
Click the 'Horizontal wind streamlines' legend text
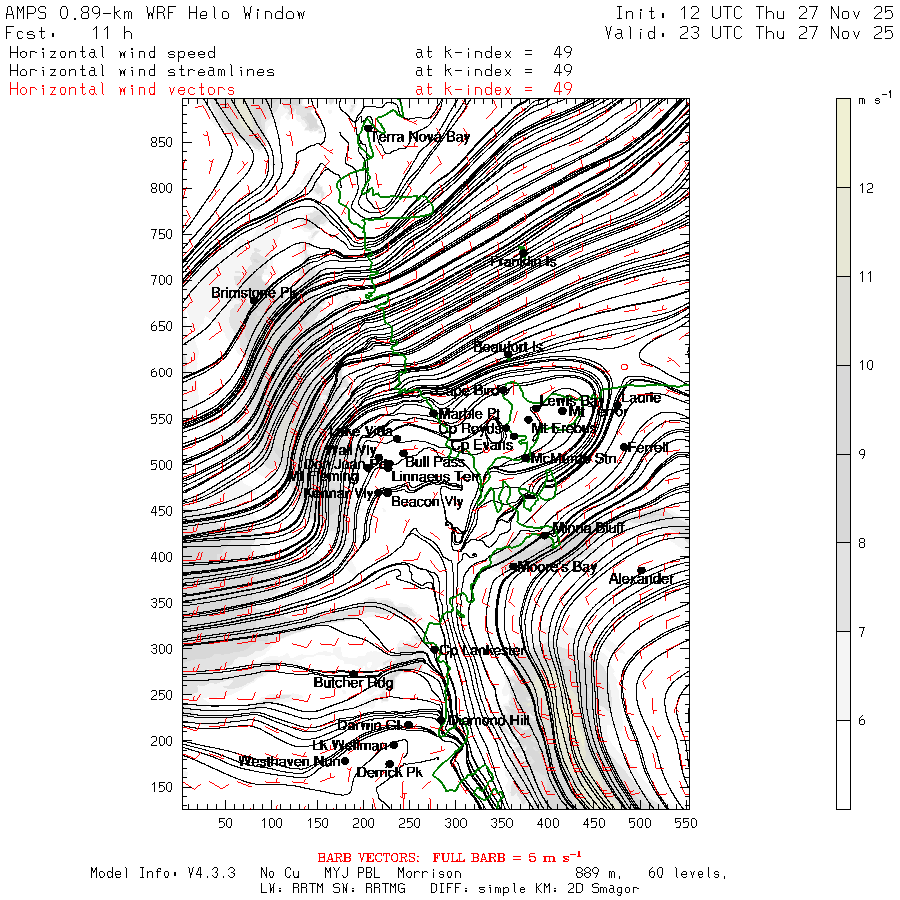[142, 71]
